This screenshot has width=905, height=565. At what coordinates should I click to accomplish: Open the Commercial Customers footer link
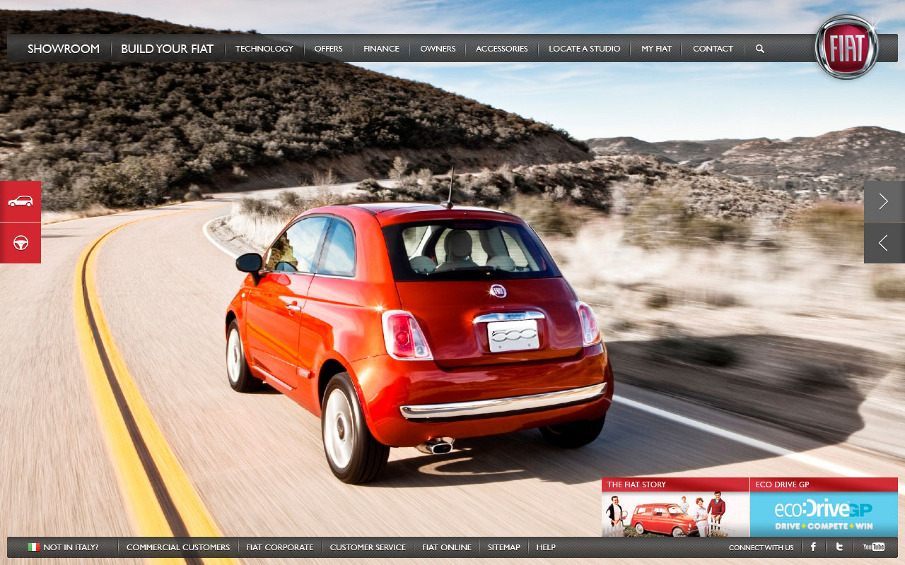tap(178, 547)
